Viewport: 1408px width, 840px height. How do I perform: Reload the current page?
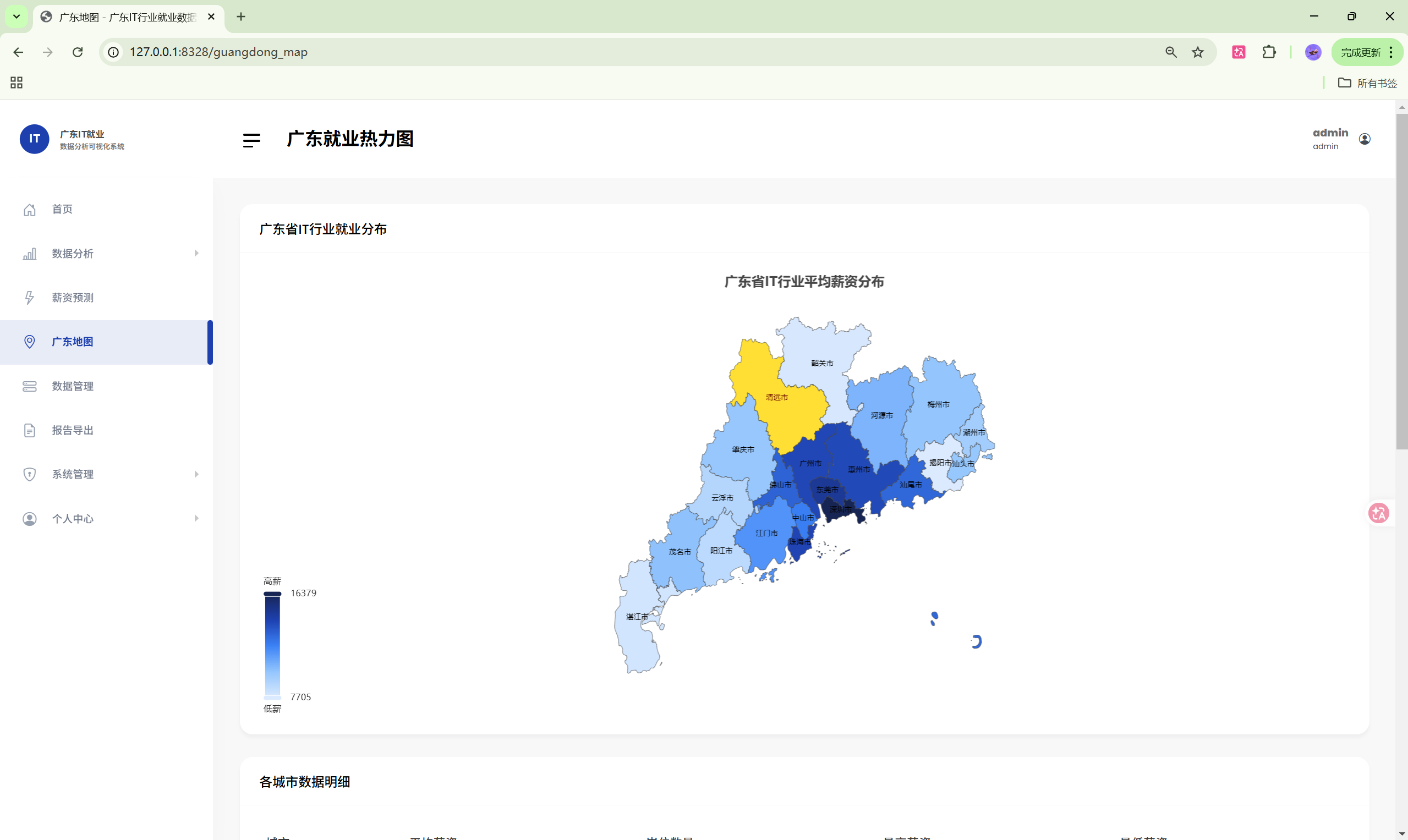78,52
